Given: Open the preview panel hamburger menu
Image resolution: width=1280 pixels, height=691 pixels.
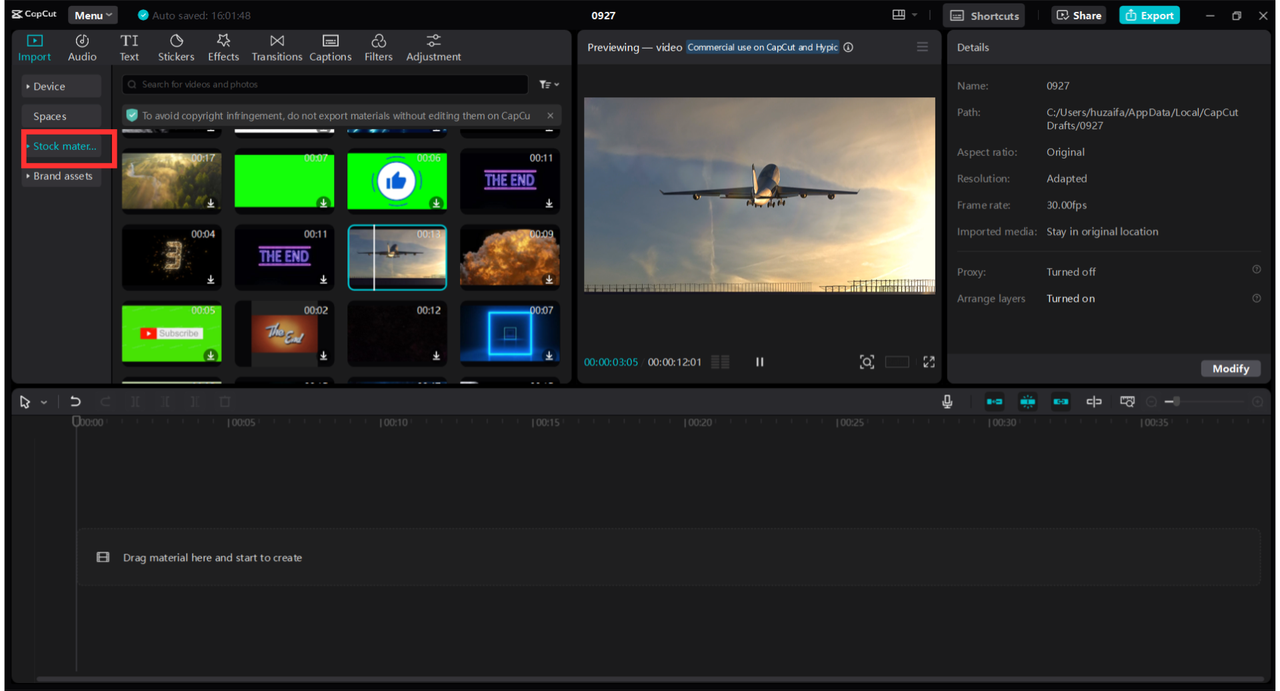Looking at the screenshot, I should click(x=922, y=47).
